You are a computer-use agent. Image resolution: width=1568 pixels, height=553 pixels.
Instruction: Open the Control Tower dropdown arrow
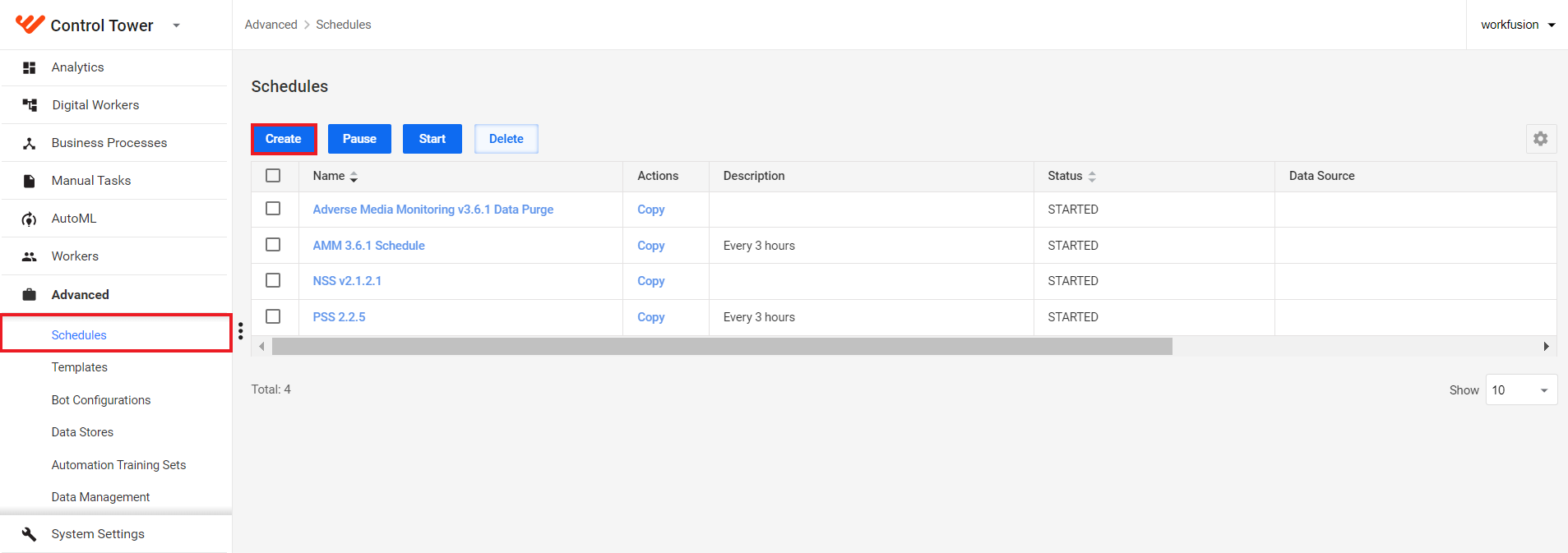click(176, 25)
